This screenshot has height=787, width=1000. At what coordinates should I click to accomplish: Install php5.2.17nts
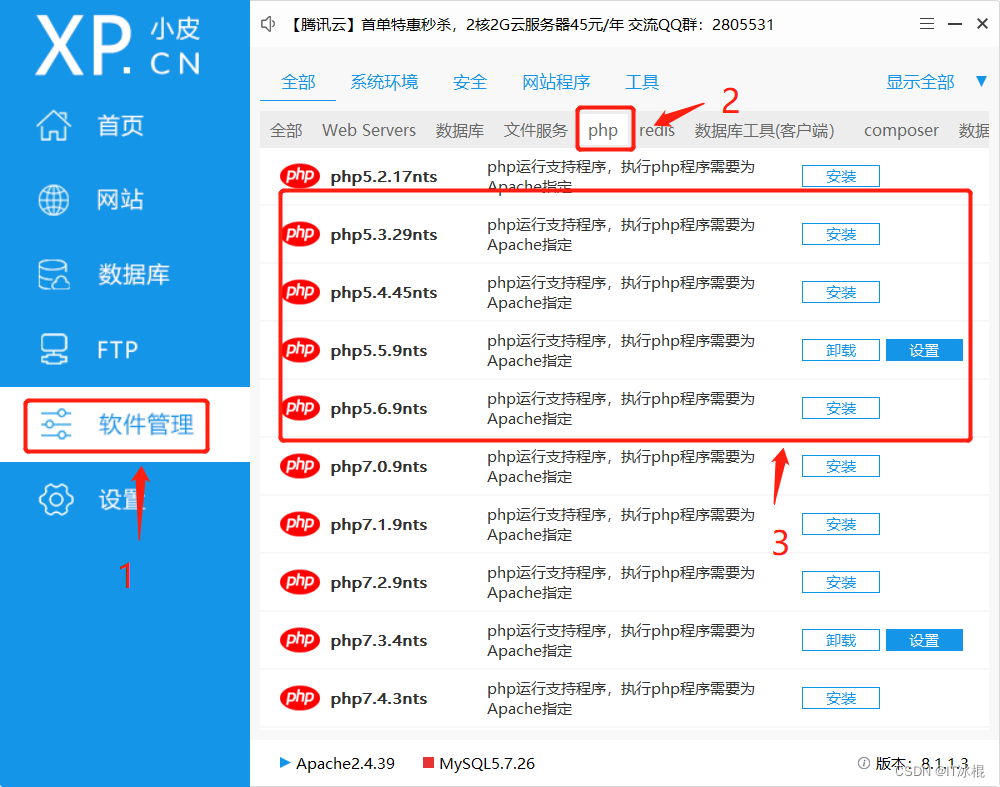coord(841,176)
